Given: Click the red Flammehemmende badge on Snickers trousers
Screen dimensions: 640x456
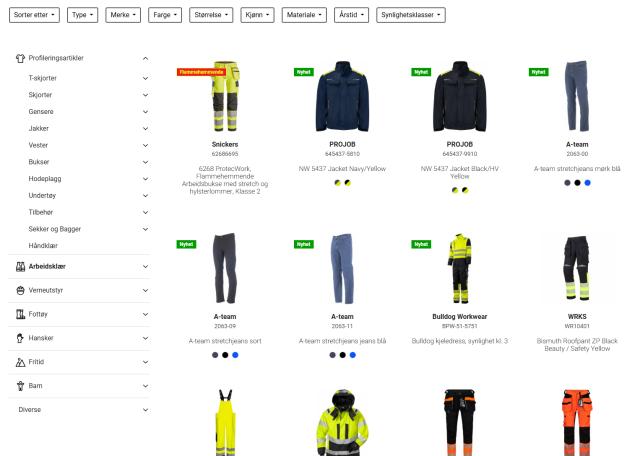Looking at the screenshot, I should (x=201, y=72).
